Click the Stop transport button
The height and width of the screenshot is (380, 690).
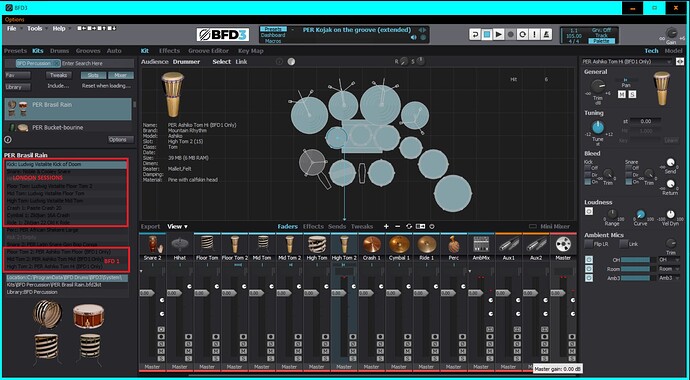click(487, 34)
